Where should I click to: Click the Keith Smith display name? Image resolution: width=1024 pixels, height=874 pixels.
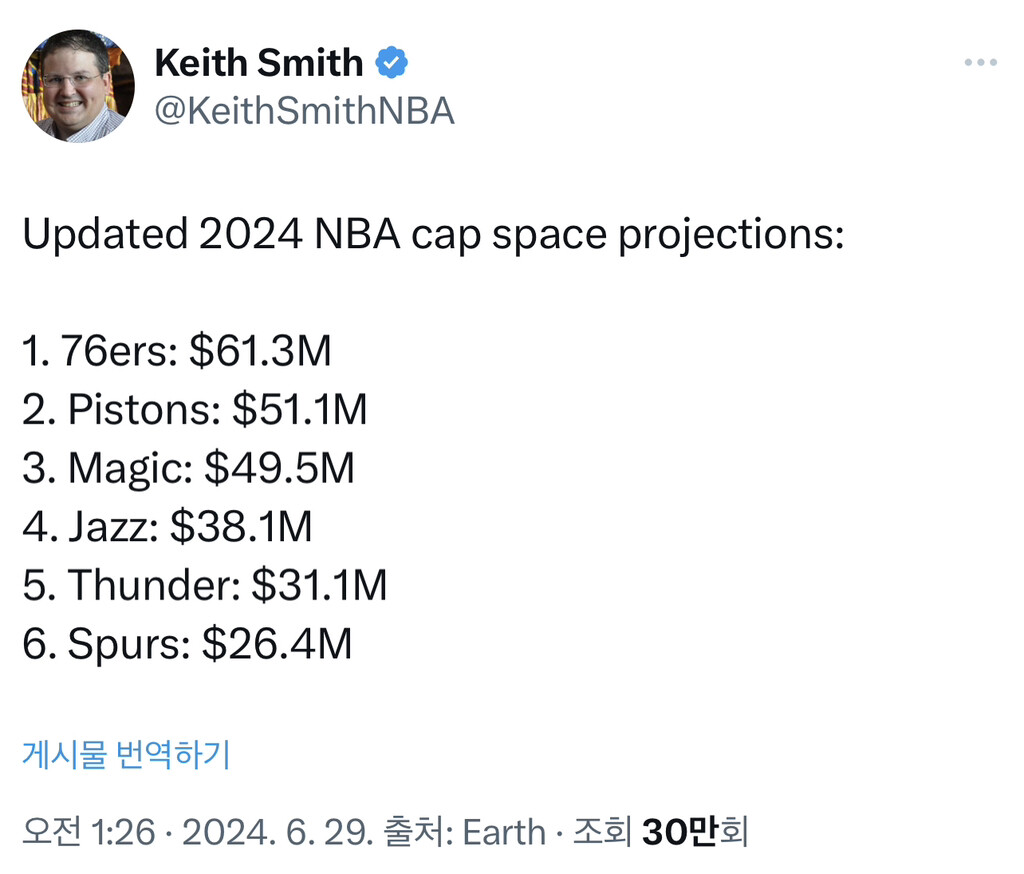pyautogui.click(x=258, y=64)
